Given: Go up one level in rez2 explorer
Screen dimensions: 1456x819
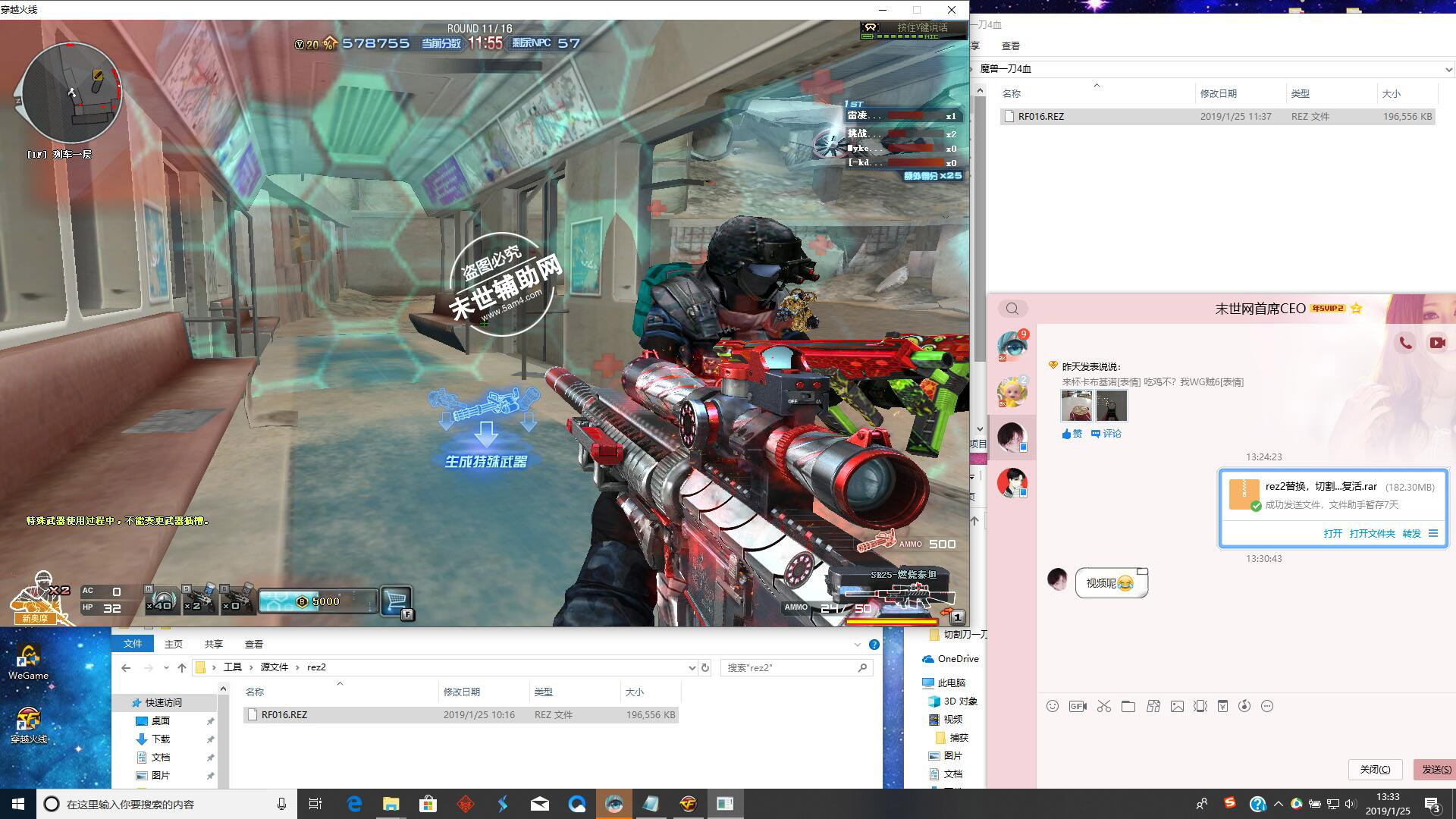Looking at the screenshot, I should (x=182, y=667).
